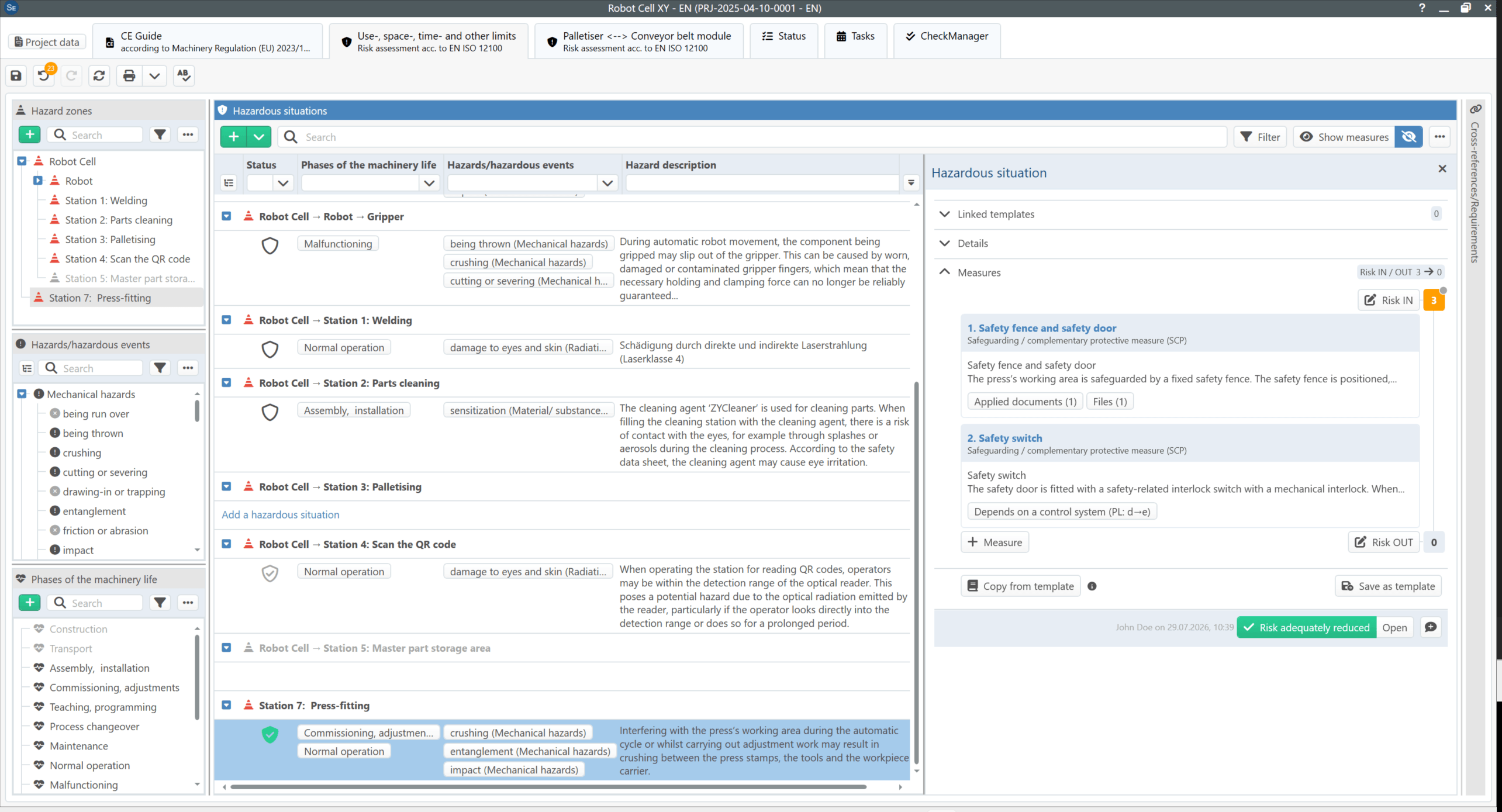
Task: Expand the Linked templates section
Action: 944,214
